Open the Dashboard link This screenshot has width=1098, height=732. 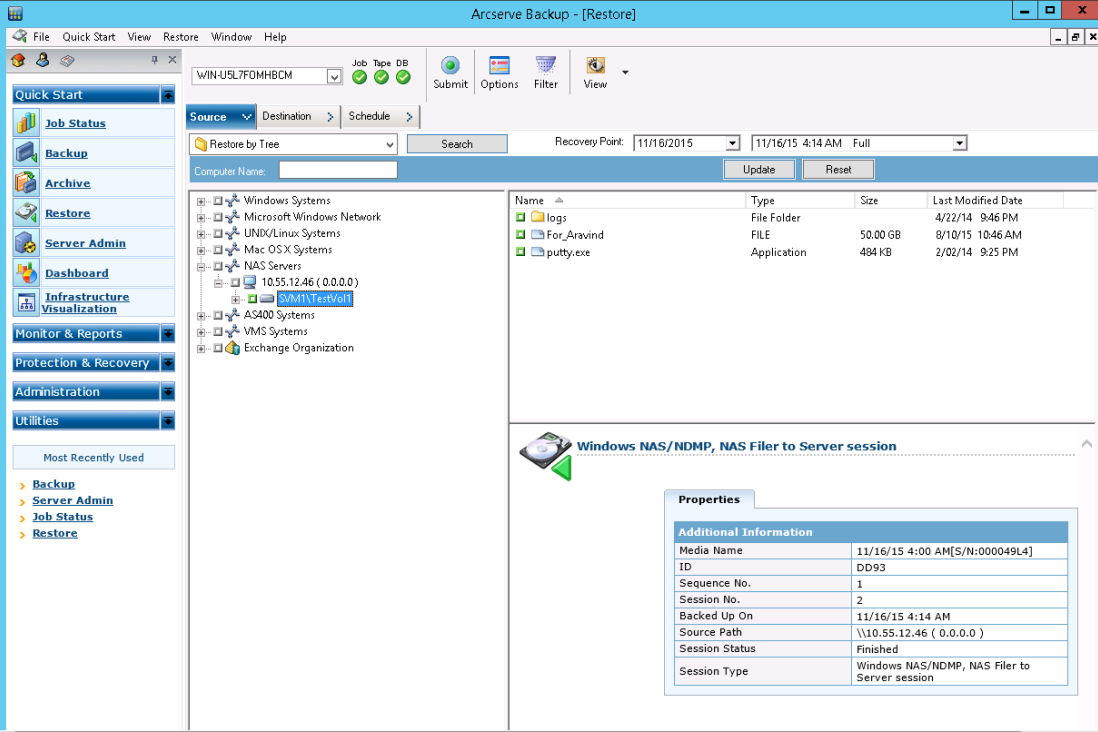(76, 273)
